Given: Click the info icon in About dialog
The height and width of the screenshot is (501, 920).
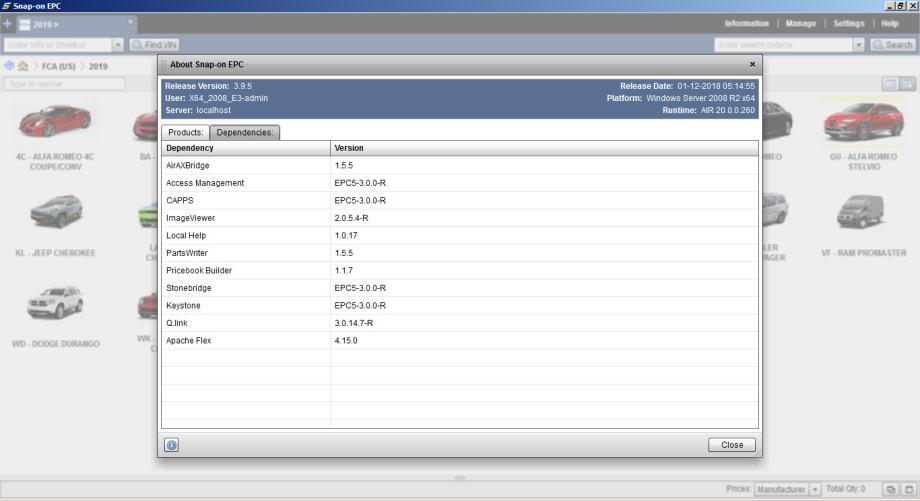Looking at the screenshot, I should (171, 445).
